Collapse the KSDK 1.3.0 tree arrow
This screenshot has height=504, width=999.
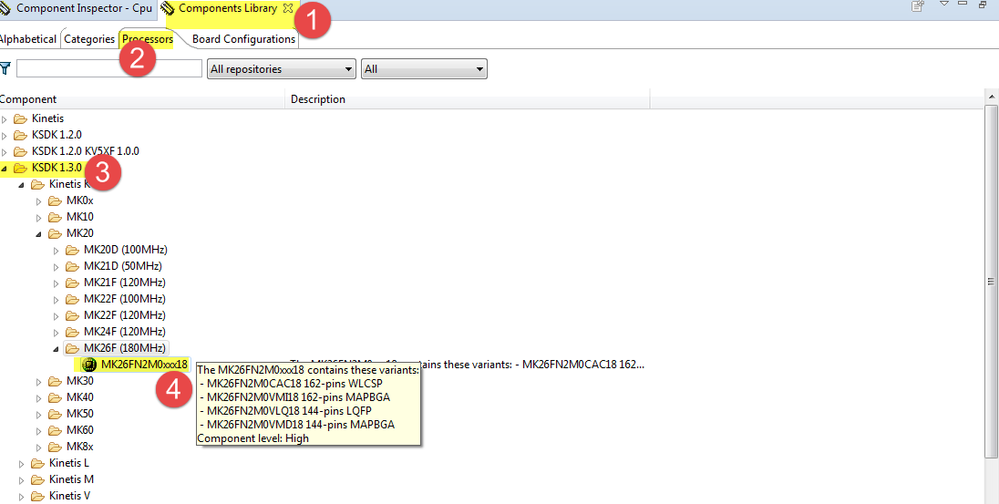(x=5, y=169)
